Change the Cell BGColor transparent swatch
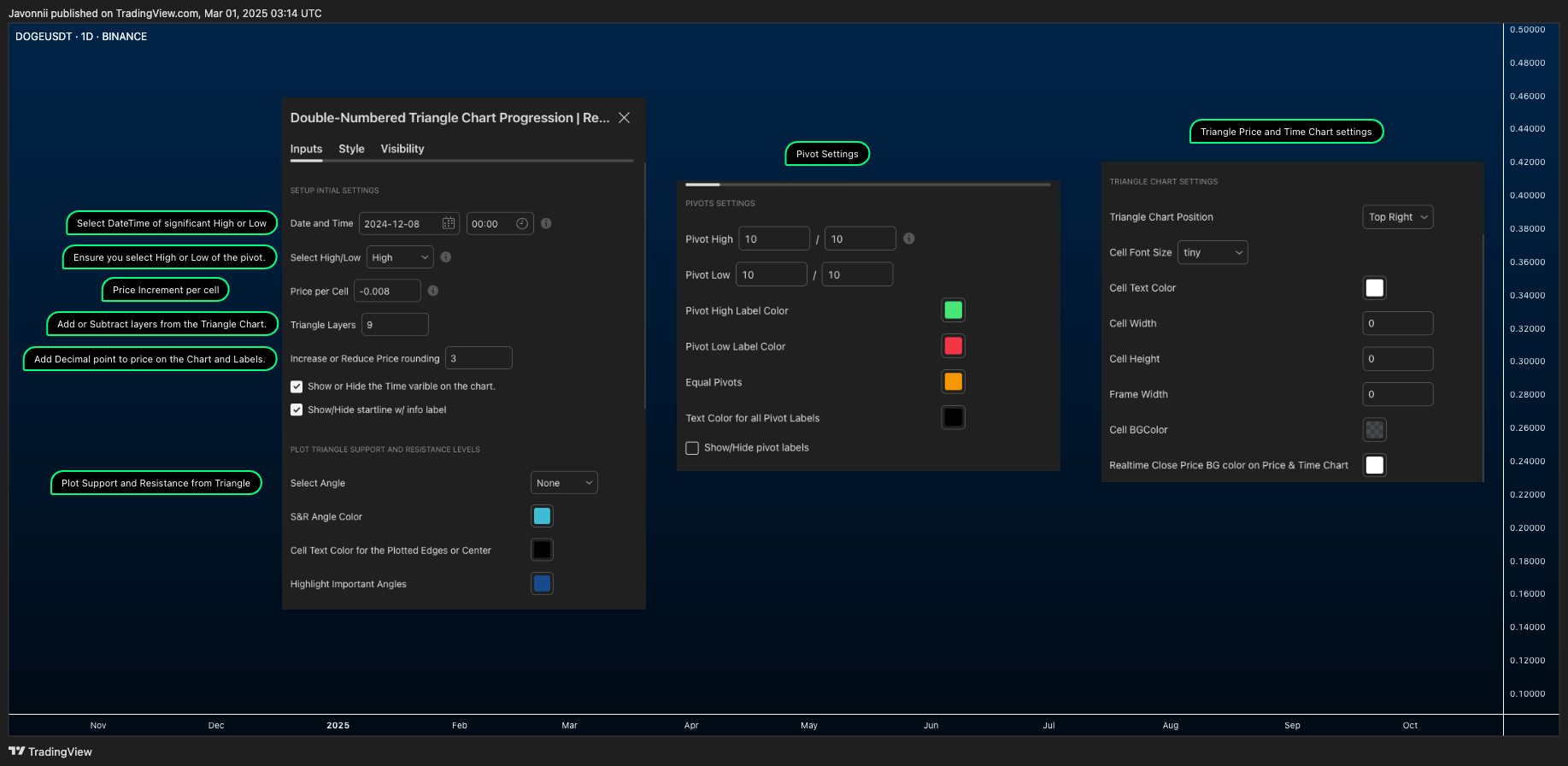The width and height of the screenshot is (1568, 766). click(1375, 429)
